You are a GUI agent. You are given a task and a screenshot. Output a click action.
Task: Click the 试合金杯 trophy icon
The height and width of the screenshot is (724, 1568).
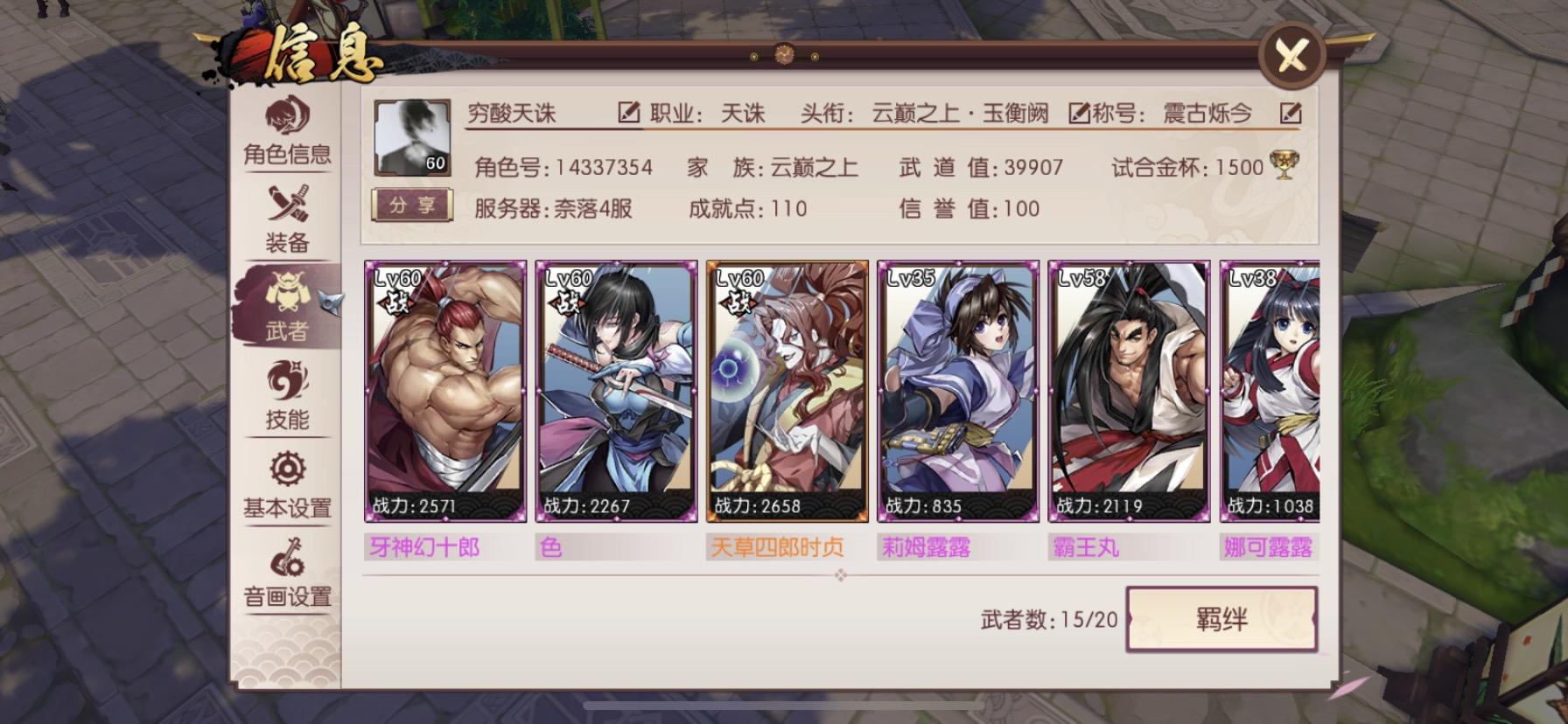tap(1284, 165)
